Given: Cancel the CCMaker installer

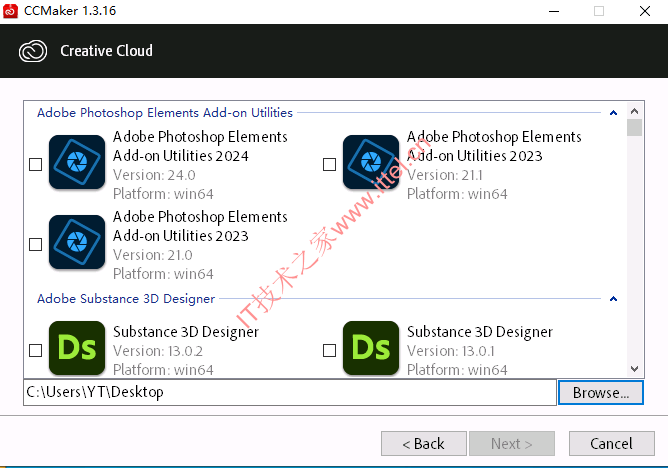Looking at the screenshot, I should pos(611,444).
